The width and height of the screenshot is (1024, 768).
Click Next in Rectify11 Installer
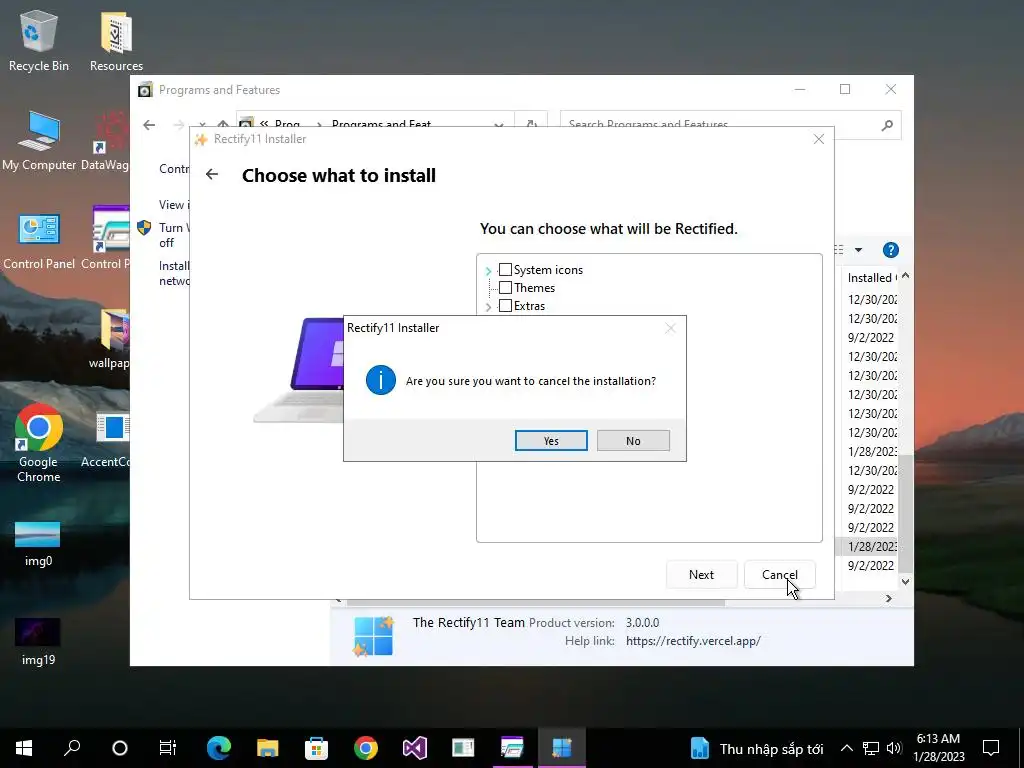pos(701,575)
